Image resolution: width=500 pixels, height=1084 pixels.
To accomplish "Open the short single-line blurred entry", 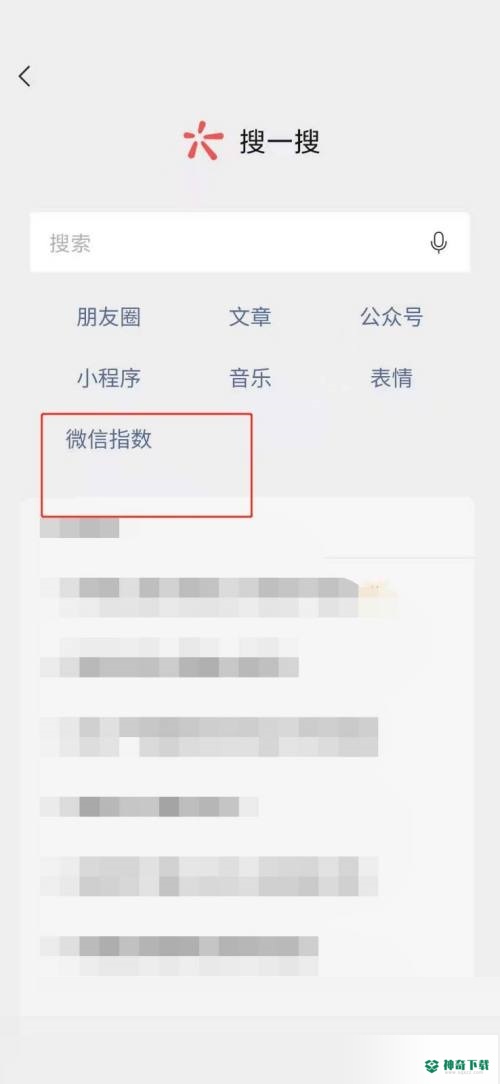I will click(149, 806).
